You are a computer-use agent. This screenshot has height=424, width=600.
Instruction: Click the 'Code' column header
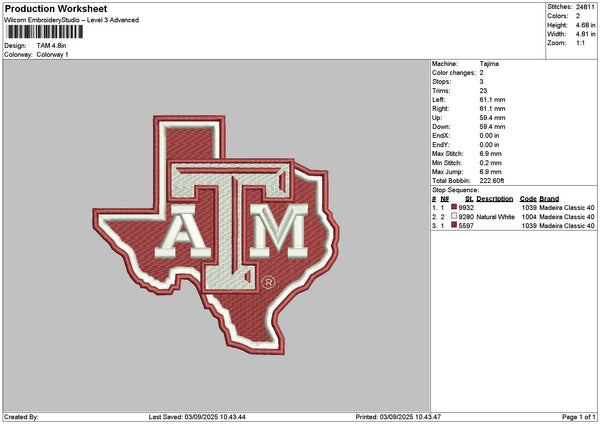point(528,199)
